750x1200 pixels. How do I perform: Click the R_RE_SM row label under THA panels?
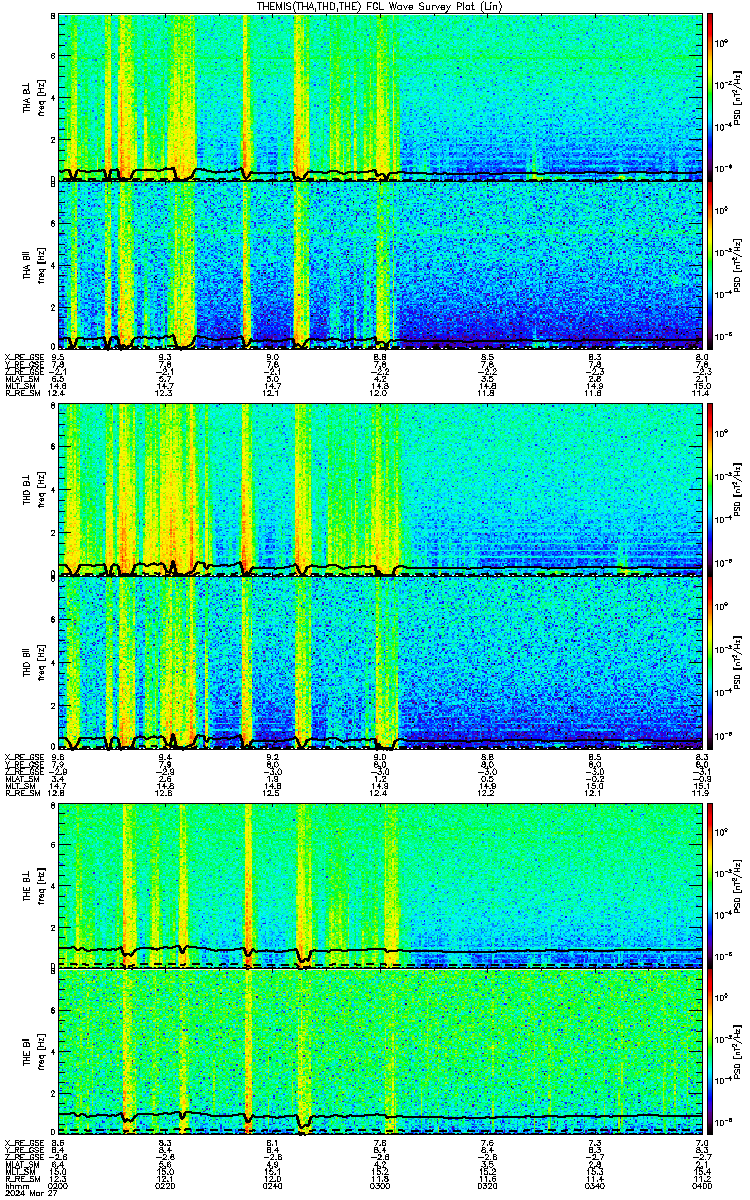(21, 393)
